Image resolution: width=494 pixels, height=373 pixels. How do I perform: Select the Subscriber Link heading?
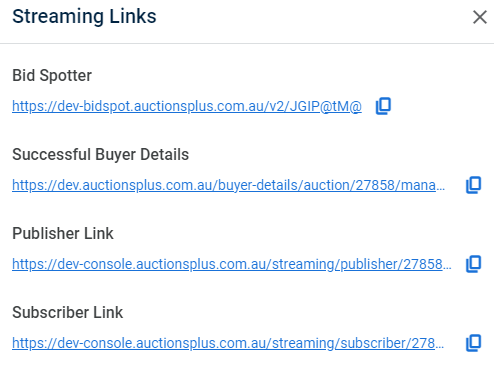[67, 312]
